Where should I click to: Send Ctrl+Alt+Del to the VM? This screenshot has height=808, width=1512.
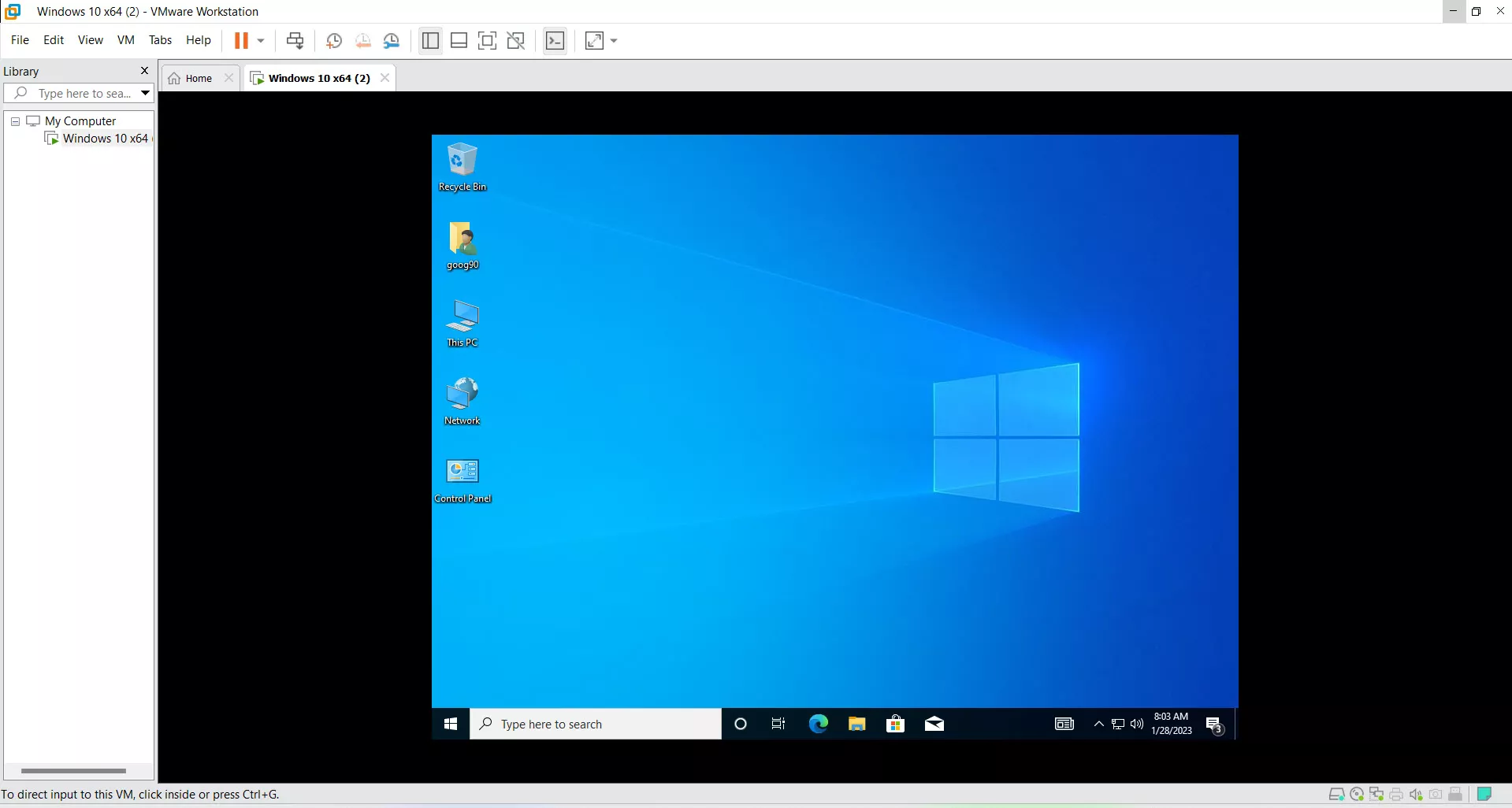(x=295, y=41)
